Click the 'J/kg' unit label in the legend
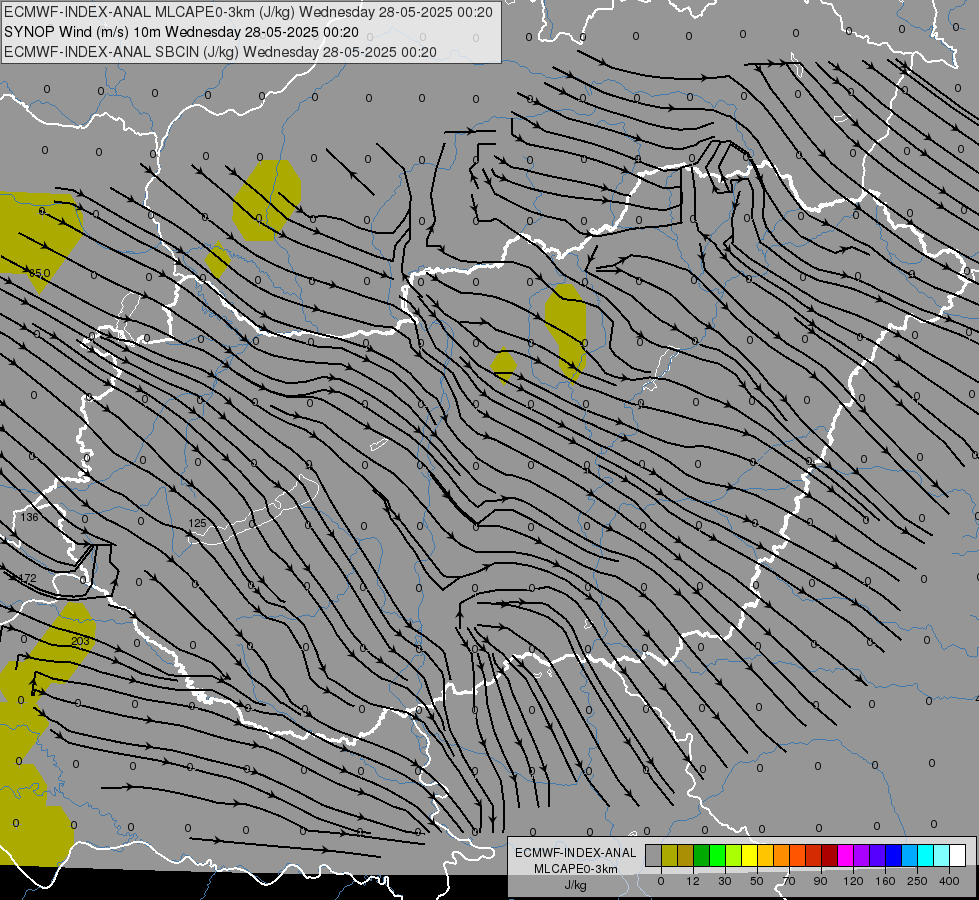The height and width of the screenshot is (900, 979). [575, 885]
